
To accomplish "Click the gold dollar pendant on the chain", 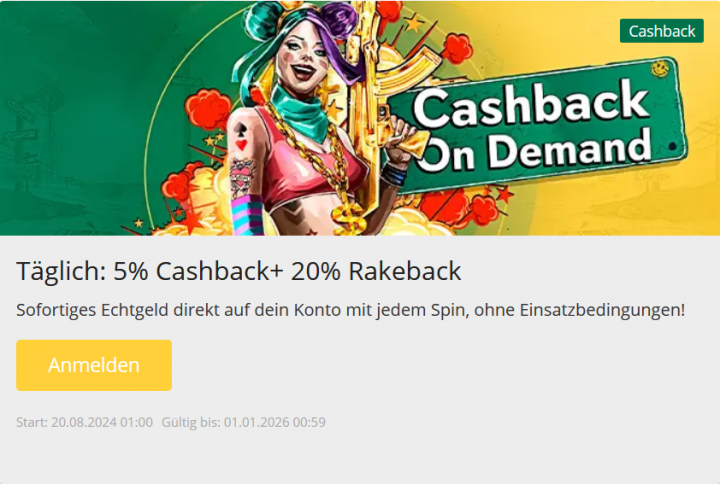I will coord(349,218).
